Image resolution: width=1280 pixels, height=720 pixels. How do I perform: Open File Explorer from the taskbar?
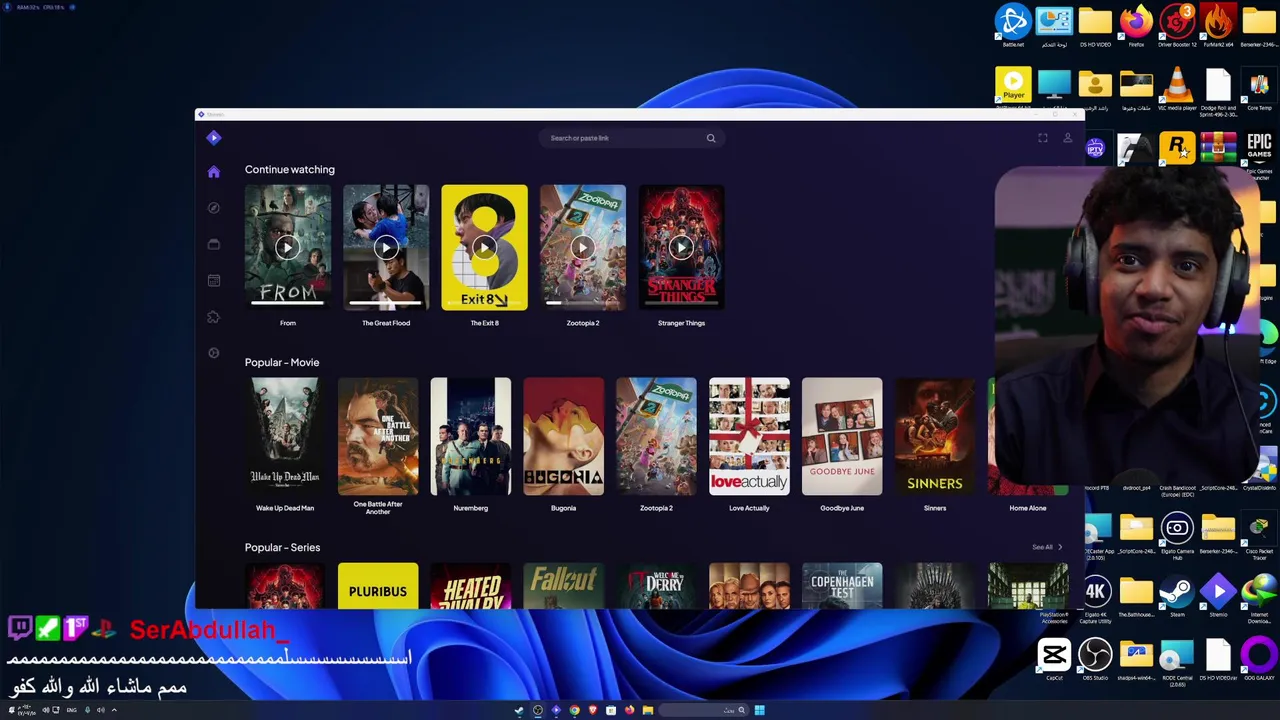click(x=648, y=710)
